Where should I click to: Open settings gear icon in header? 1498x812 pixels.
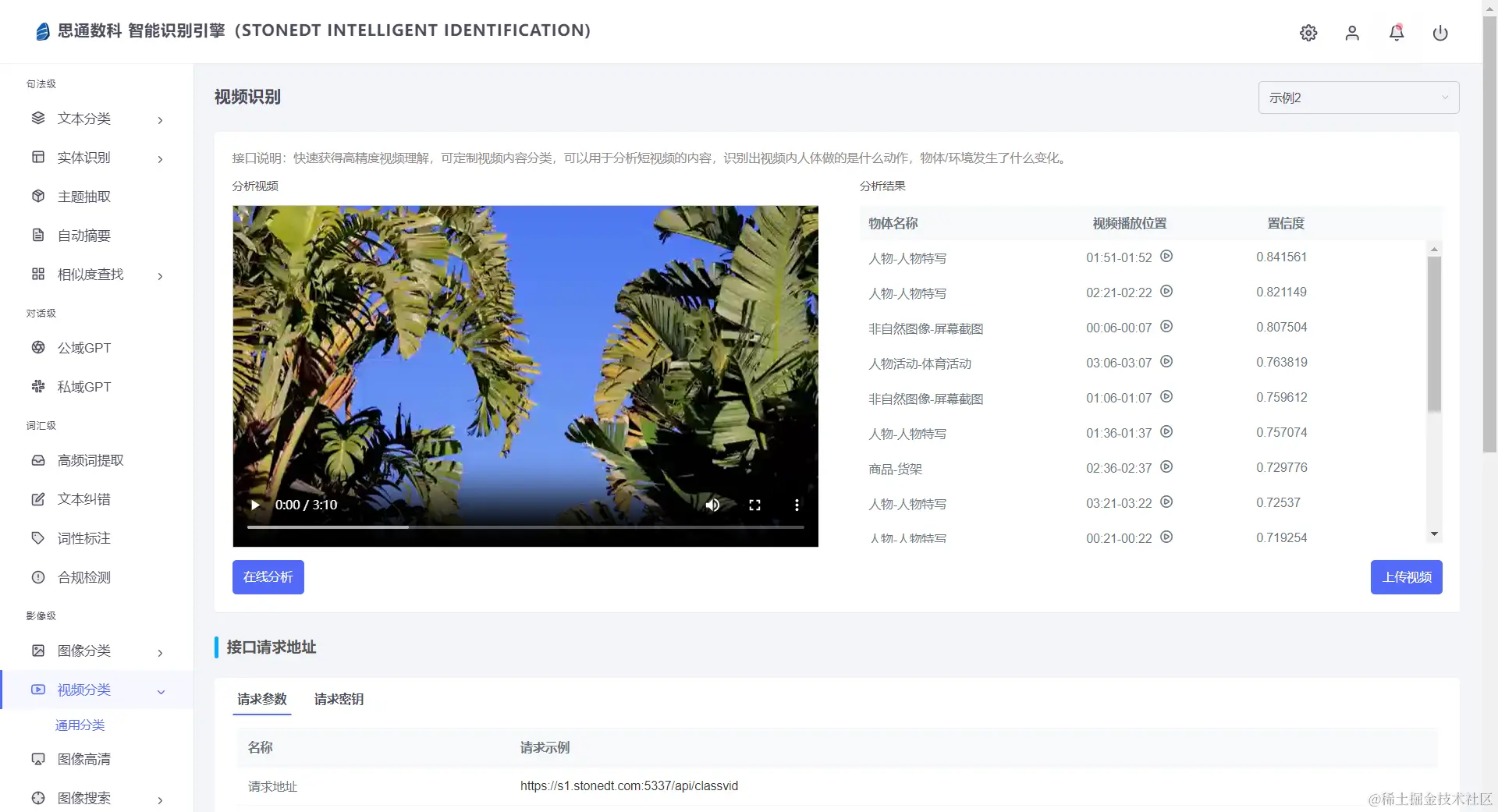click(1308, 33)
